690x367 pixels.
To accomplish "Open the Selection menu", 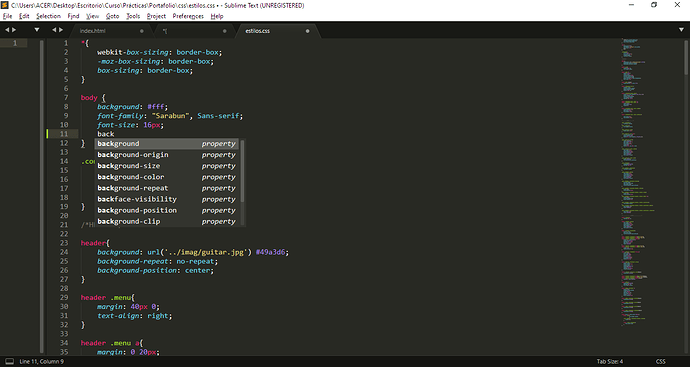I will pyautogui.click(x=48, y=16).
